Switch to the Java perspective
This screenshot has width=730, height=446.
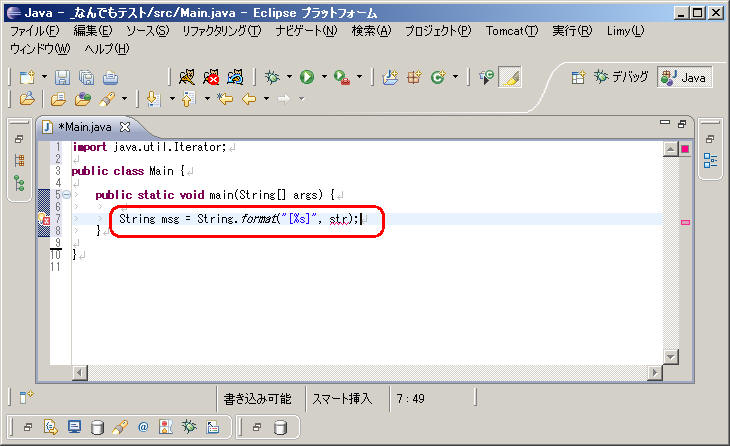[685, 77]
